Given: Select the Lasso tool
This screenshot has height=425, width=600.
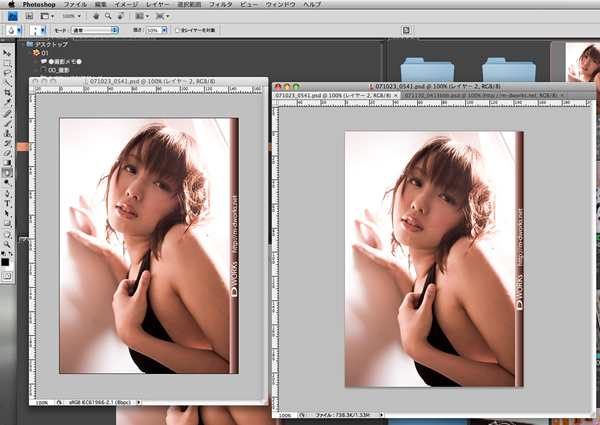Looking at the screenshot, I should coord(7,73).
